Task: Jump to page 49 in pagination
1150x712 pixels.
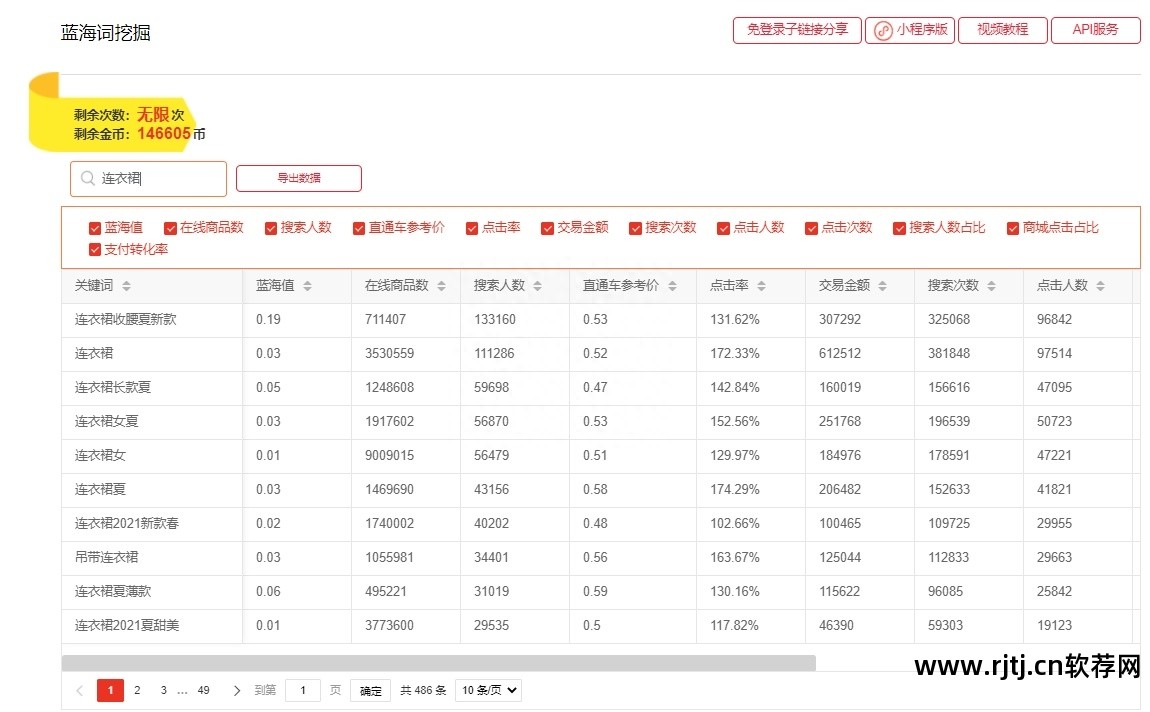Action: point(203,690)
